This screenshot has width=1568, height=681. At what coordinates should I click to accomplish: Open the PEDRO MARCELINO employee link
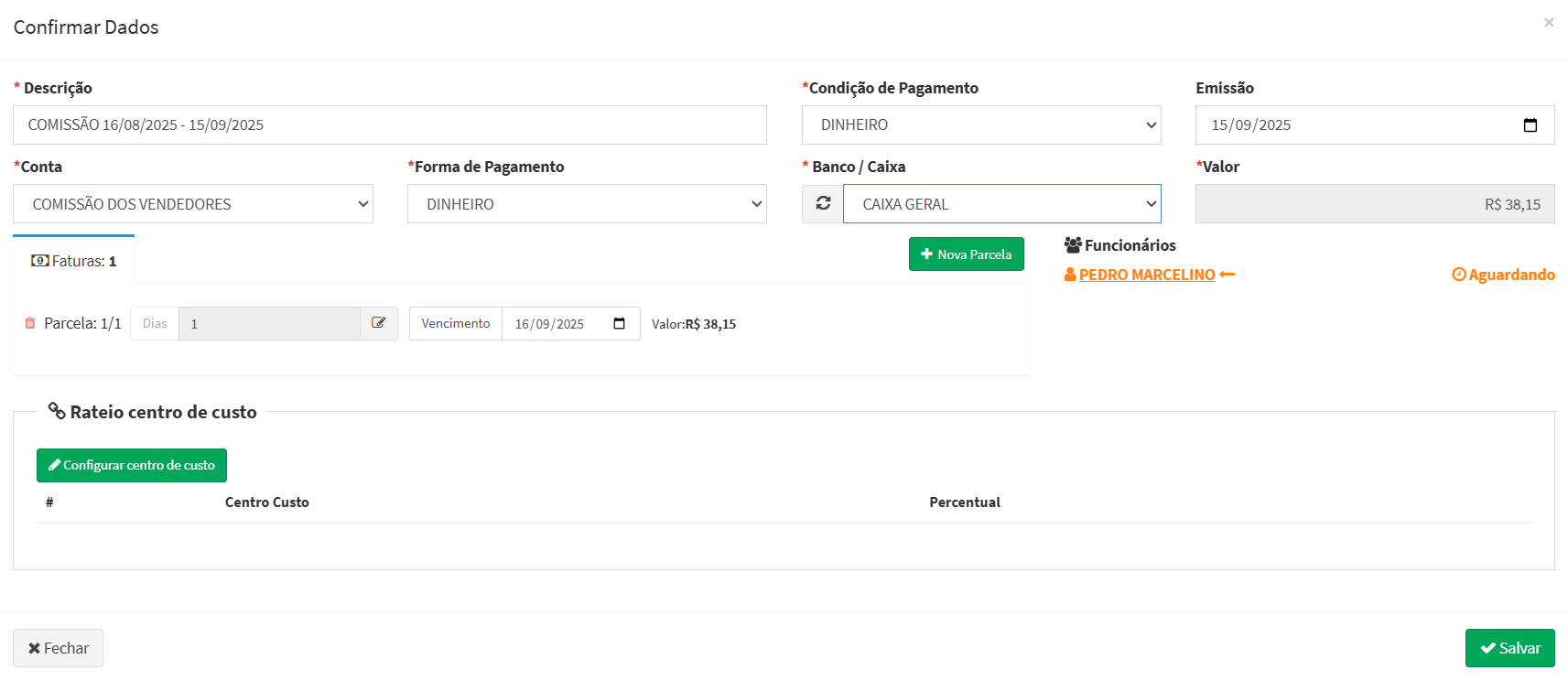click(1146, 275)
